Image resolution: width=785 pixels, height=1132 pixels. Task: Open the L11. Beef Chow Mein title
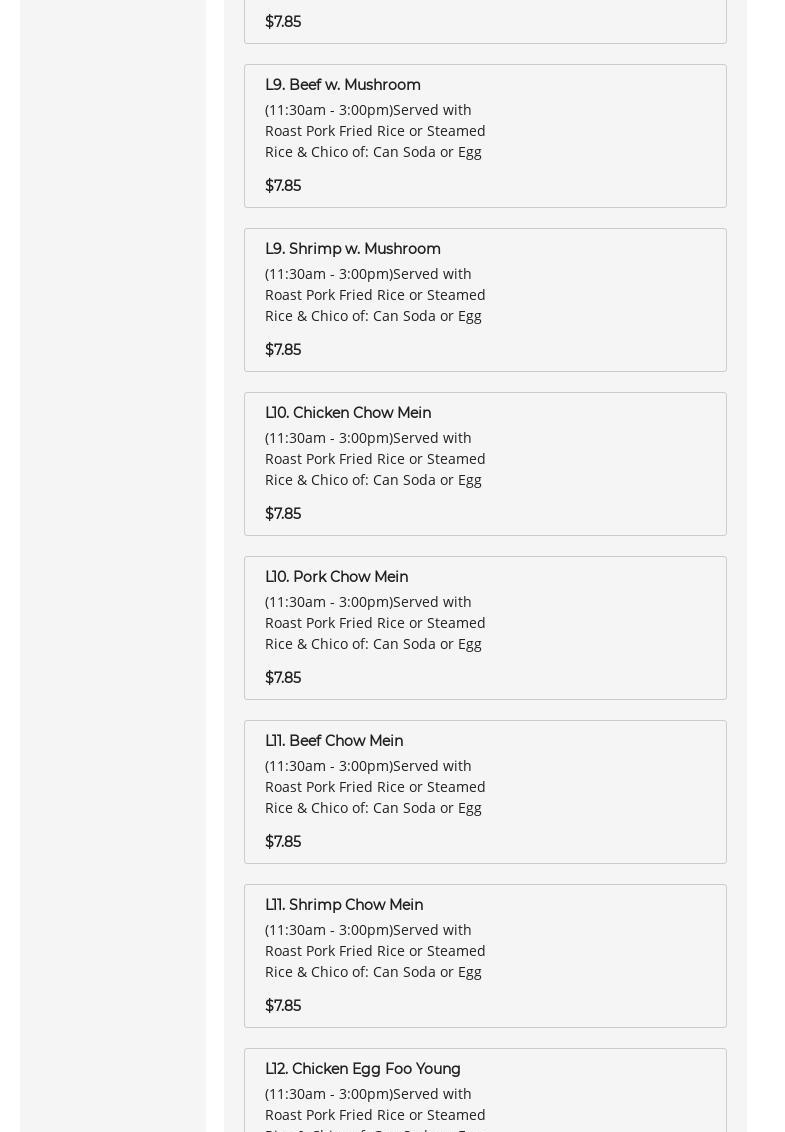pos(334,741)
